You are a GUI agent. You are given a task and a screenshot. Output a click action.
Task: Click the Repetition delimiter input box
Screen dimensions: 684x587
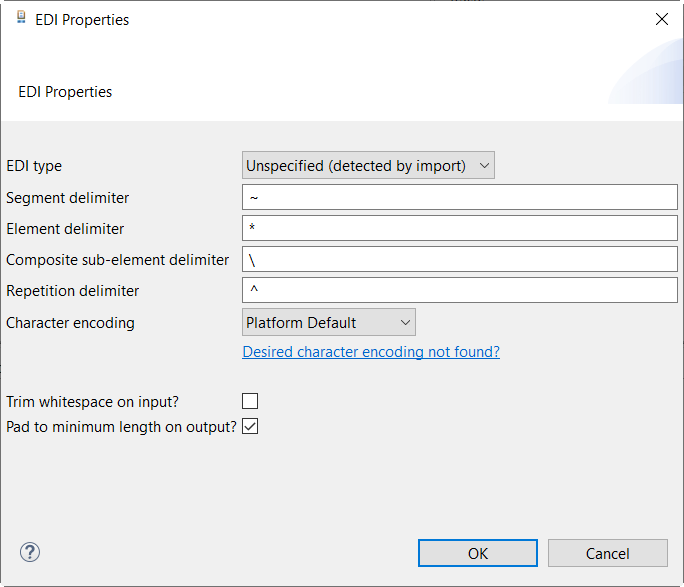click(460, 291)
